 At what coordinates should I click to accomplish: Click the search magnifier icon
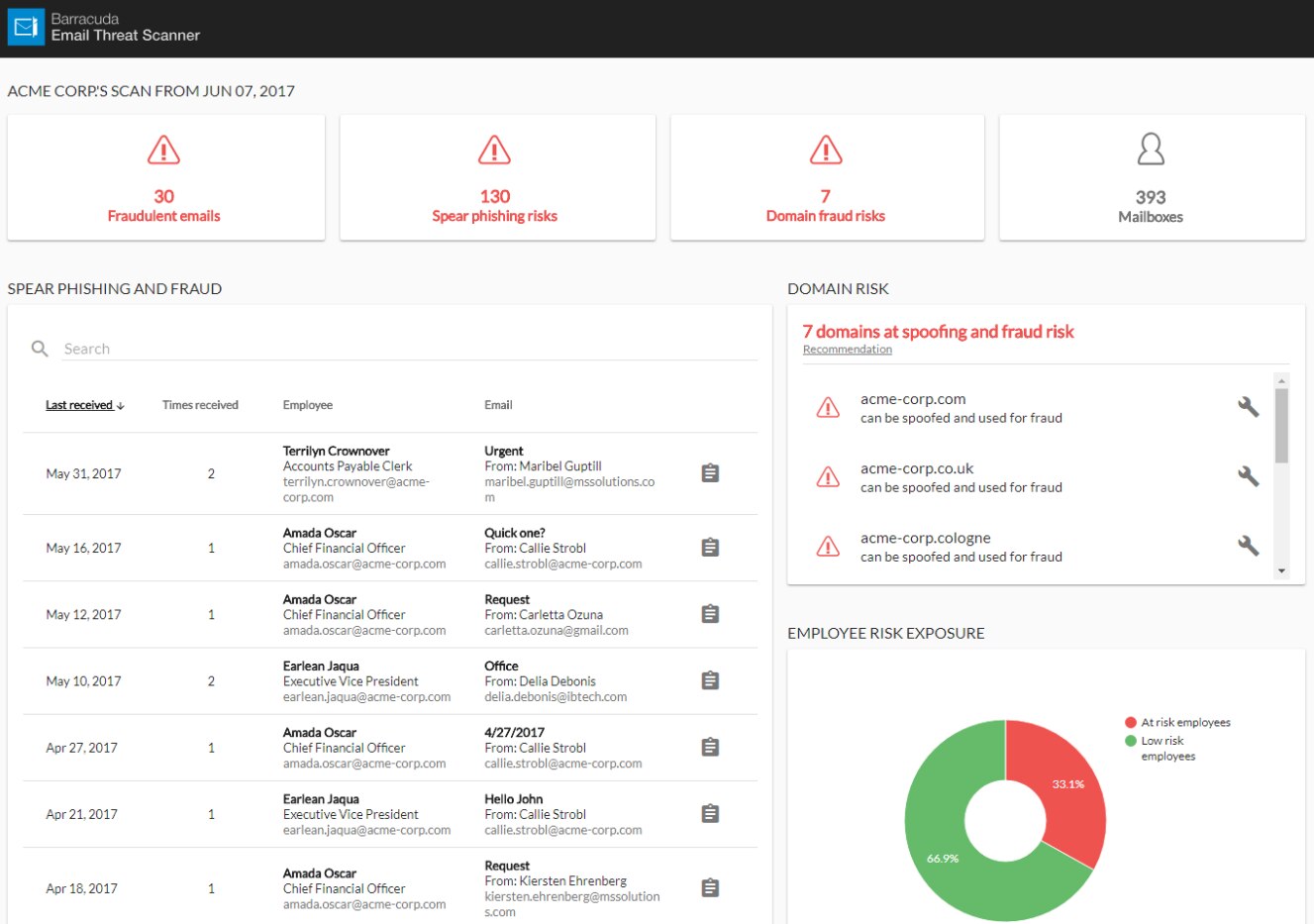pyautogui.click(x=39, y=348)
